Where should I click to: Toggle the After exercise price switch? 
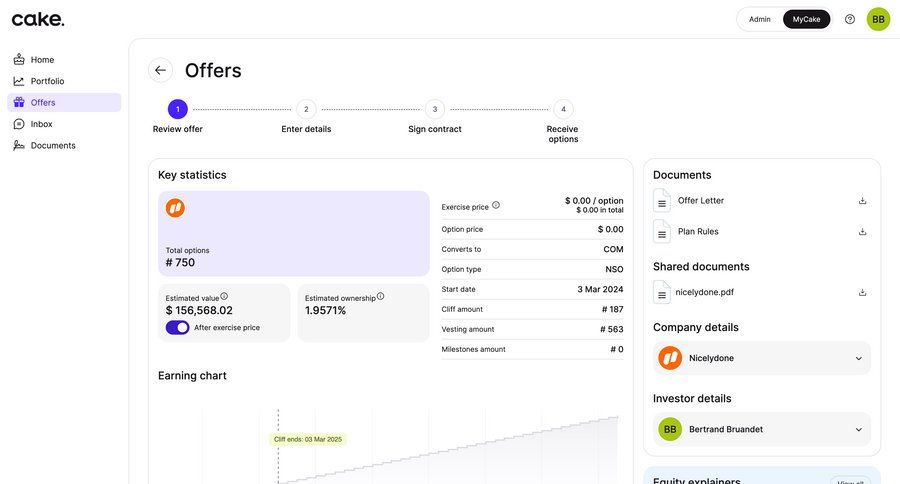(177, 327)
